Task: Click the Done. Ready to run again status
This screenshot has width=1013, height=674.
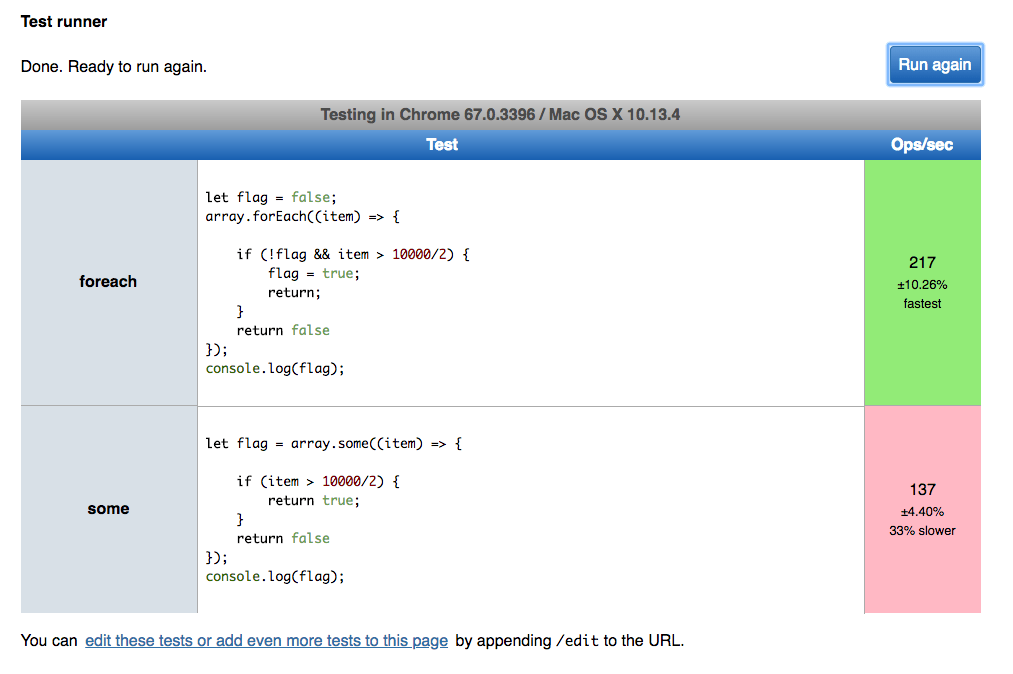Action: pyautogui.click(x=114, y=67)
